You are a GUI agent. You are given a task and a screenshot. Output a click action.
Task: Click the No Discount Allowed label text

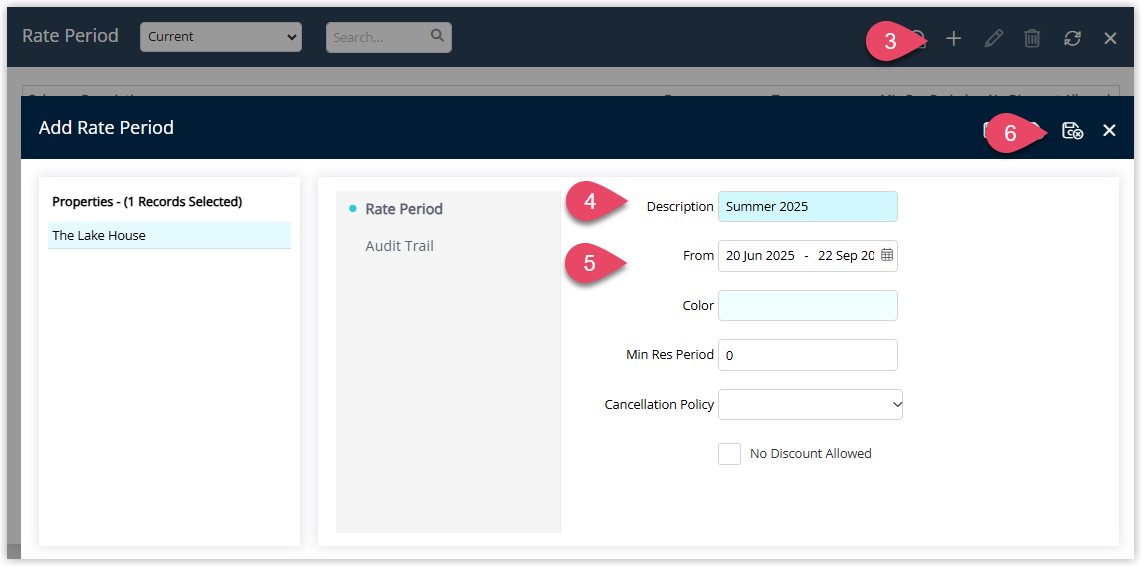pos(811,453)
